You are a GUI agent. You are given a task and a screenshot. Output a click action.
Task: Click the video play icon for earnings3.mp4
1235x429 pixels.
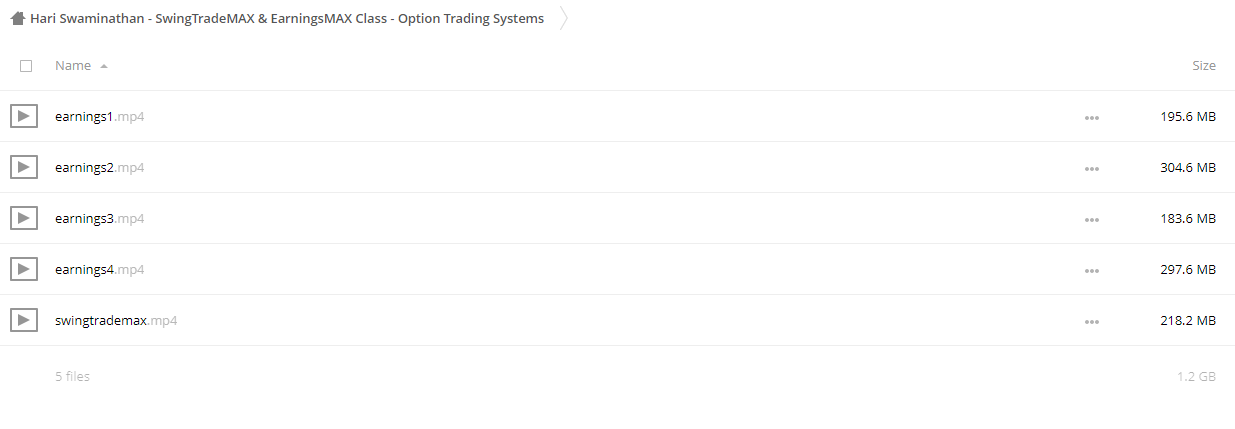coord(24,218)
